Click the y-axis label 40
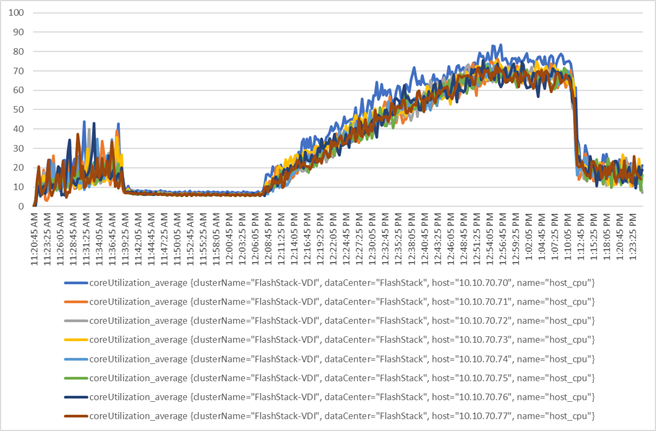 click(x=19, y=129)
